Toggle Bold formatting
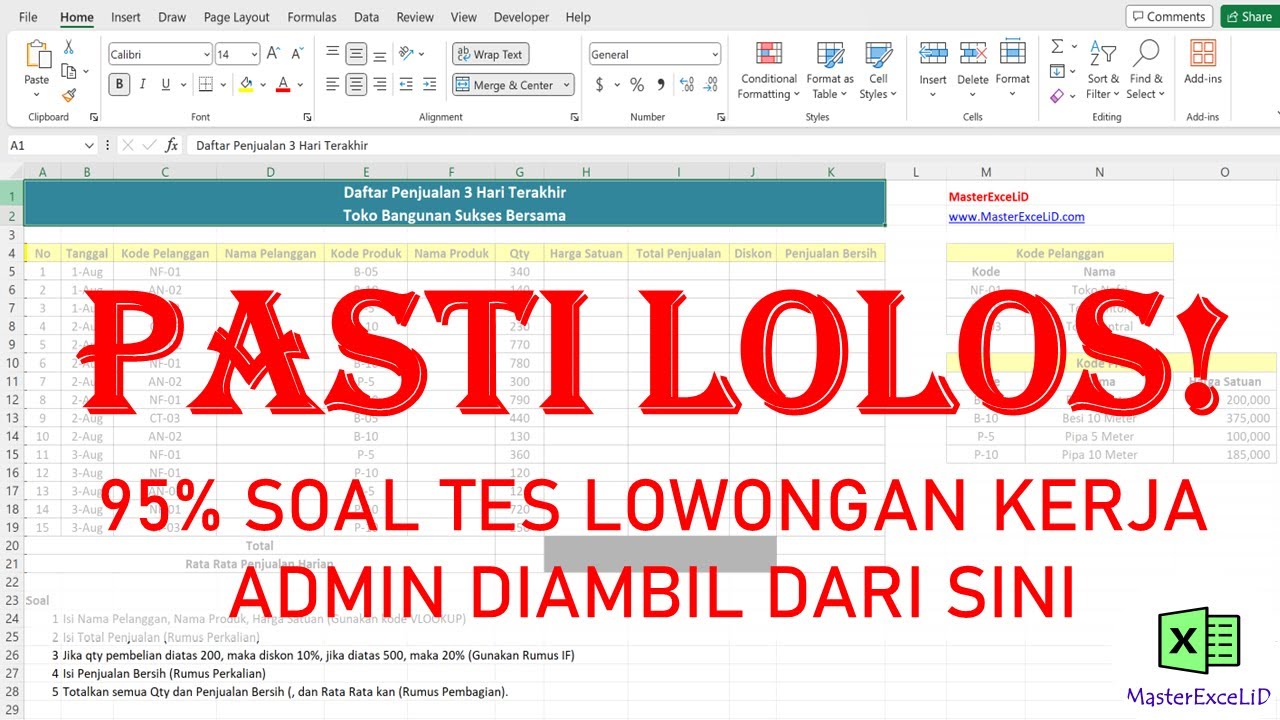1280x720 pixels. (119, 85)
